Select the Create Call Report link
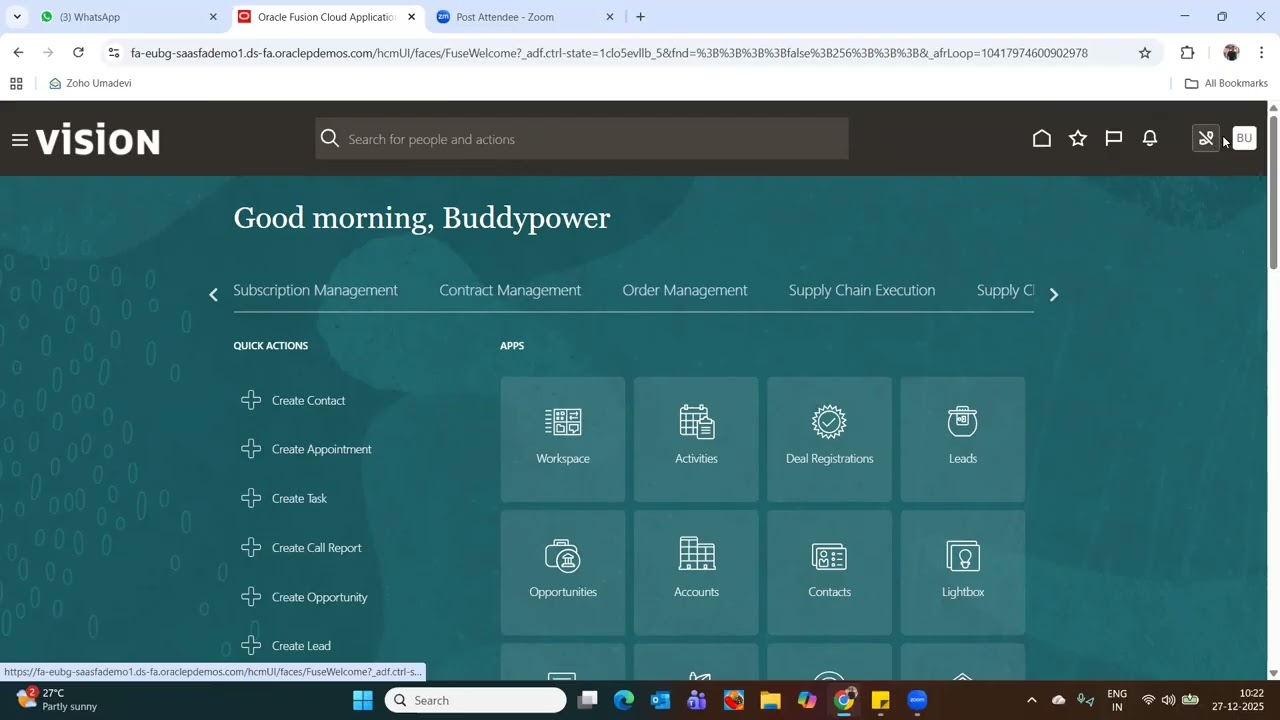 click(316, 548)
